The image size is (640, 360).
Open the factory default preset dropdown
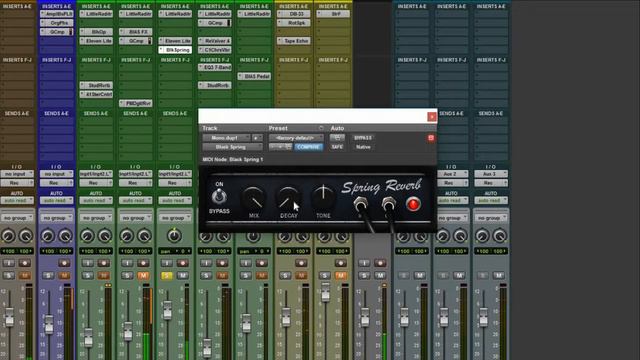coord(296,138)
